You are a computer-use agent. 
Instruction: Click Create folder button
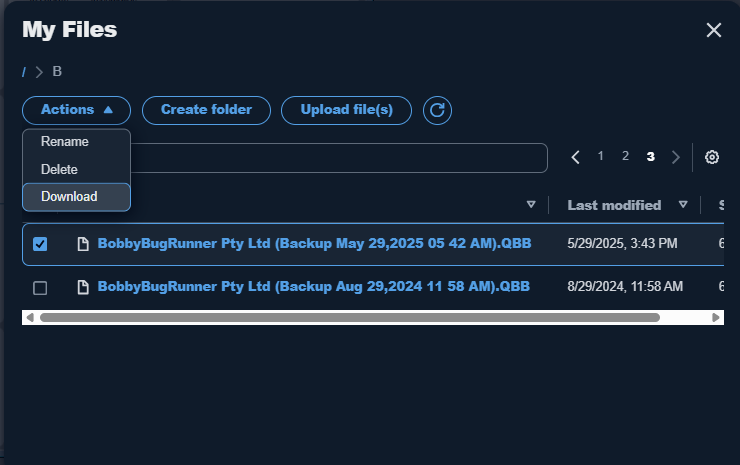(x=206, y=110)
